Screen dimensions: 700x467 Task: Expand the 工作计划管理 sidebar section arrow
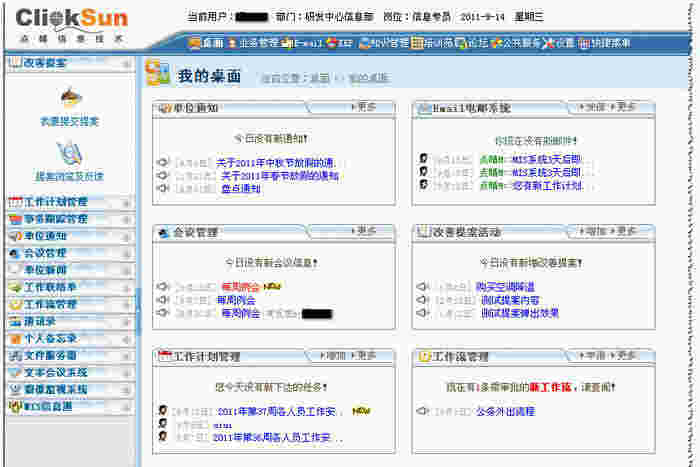(x=126, y=203)
